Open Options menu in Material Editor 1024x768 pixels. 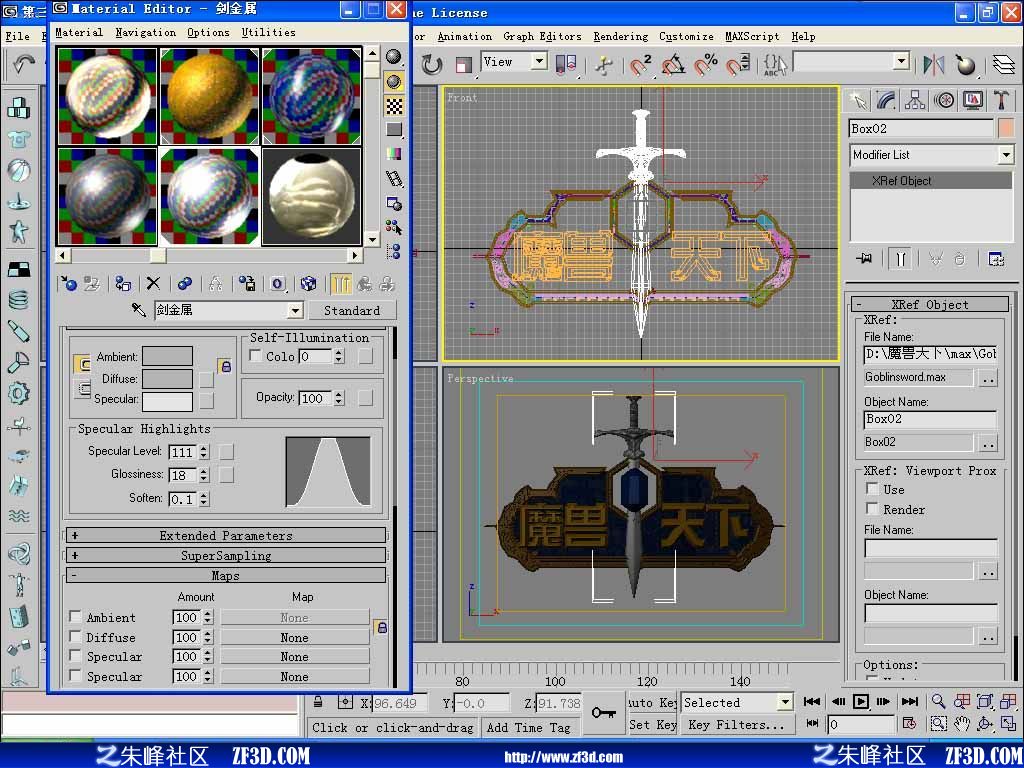pyautogui.click(x=208, y=32)
